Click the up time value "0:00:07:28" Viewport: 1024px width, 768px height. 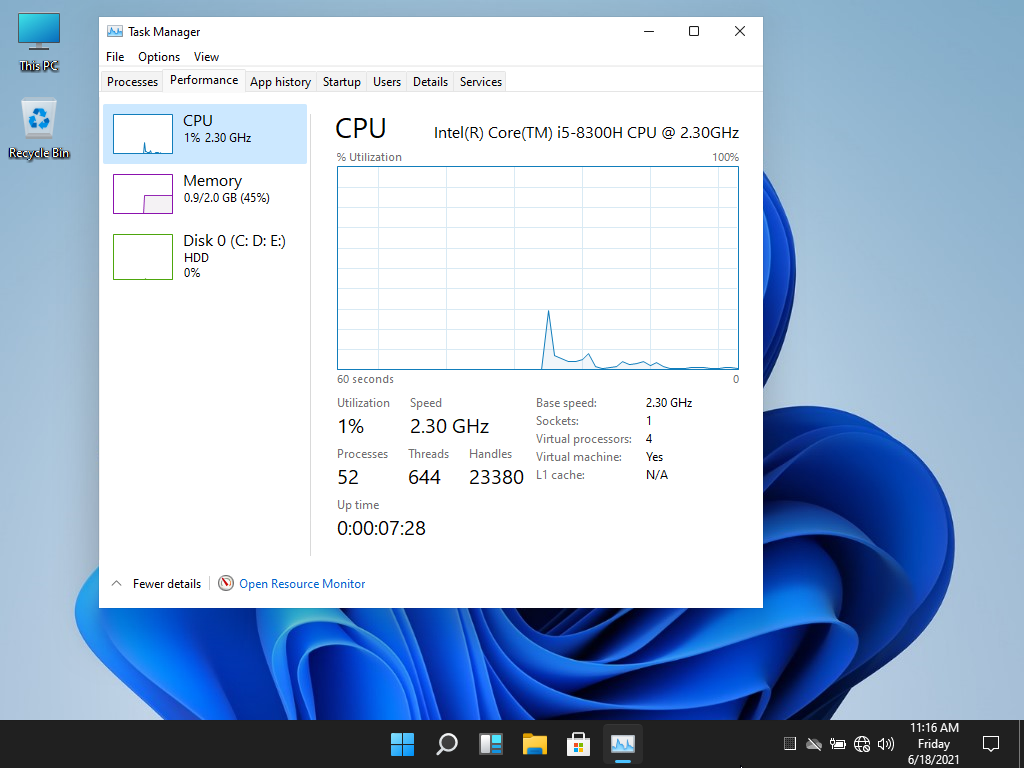381,528
